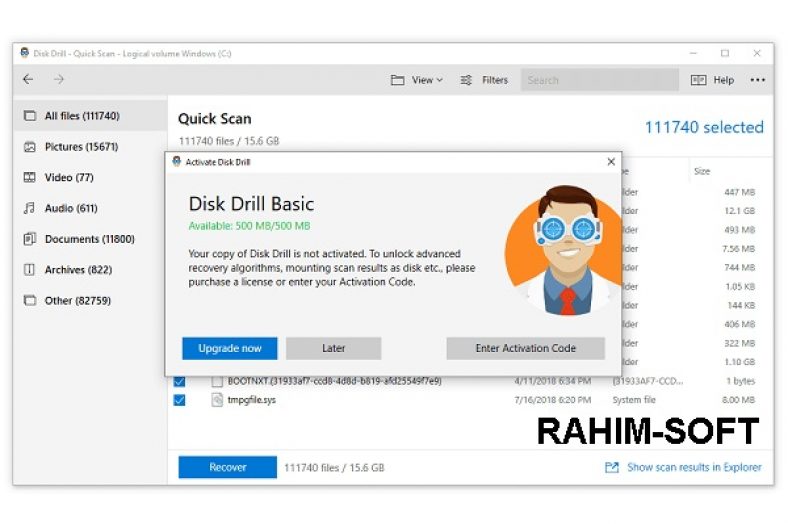
Task: Click the Help book icon
Action: tap(699, 80)
